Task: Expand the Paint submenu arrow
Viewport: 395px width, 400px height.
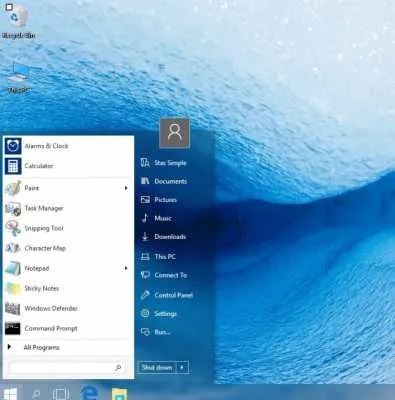Action: pos(126,188)
